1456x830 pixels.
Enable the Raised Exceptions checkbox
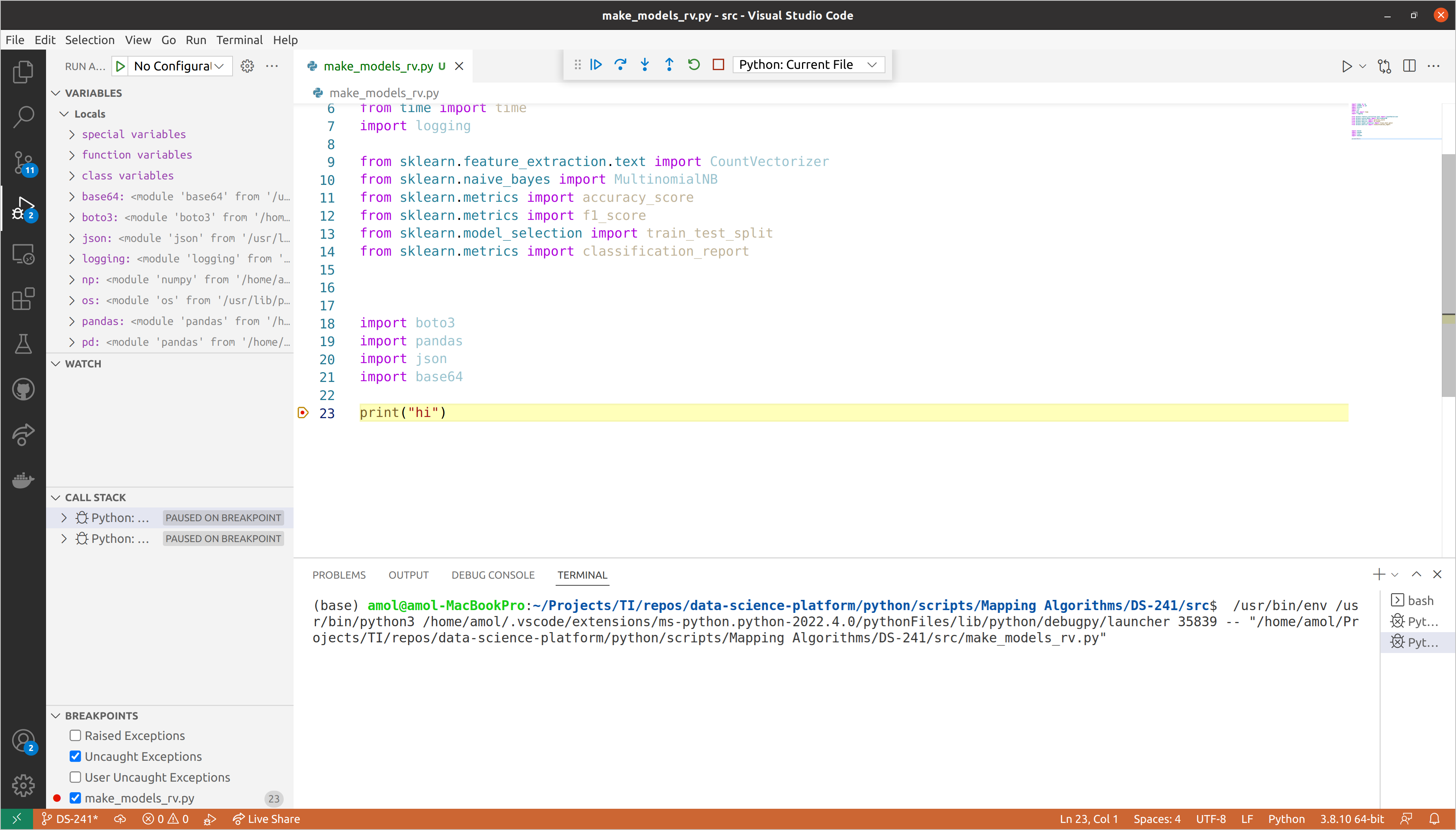[x=75, y=735]
